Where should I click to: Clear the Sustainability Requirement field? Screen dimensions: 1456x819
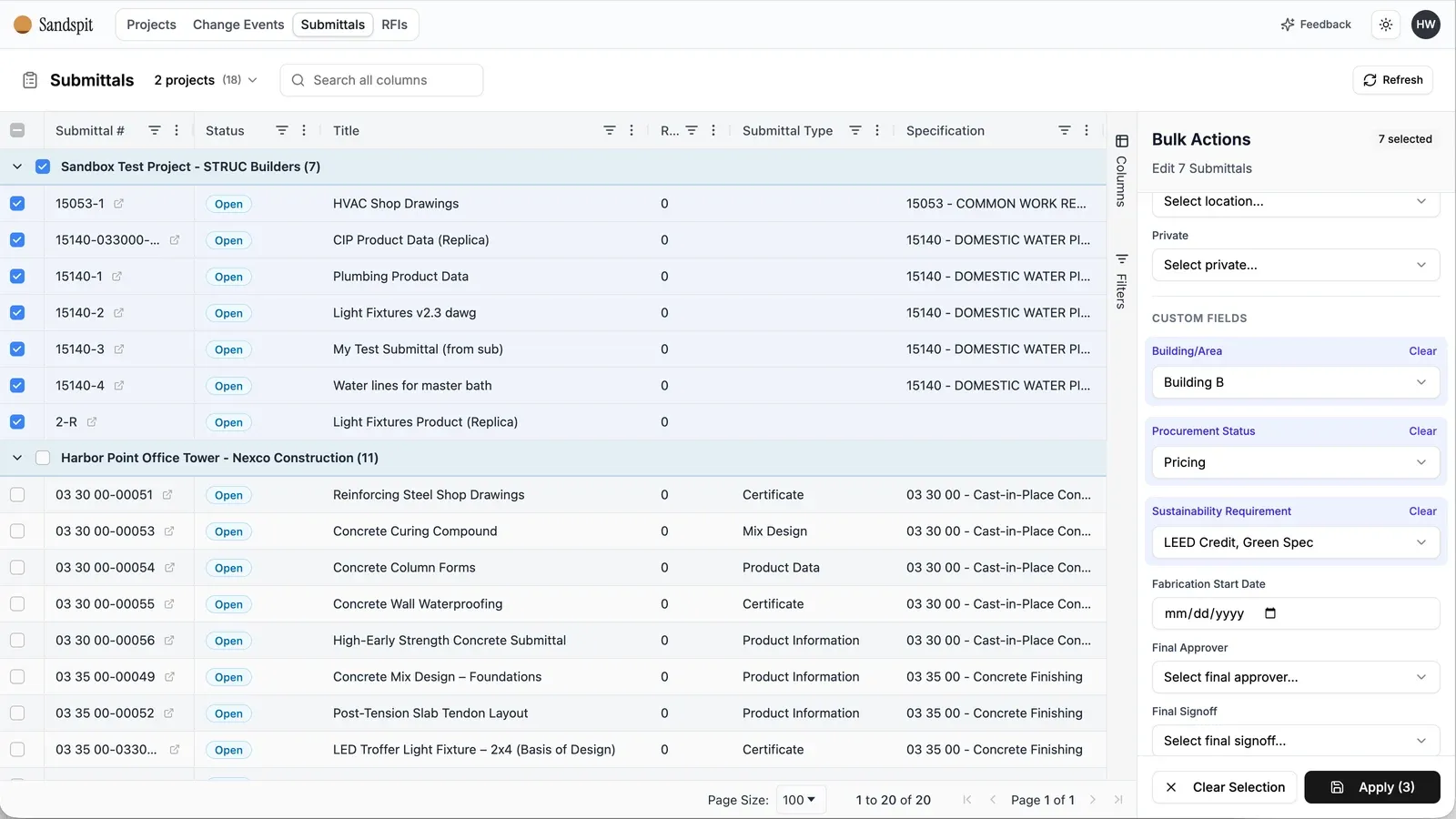point(1422,511)
